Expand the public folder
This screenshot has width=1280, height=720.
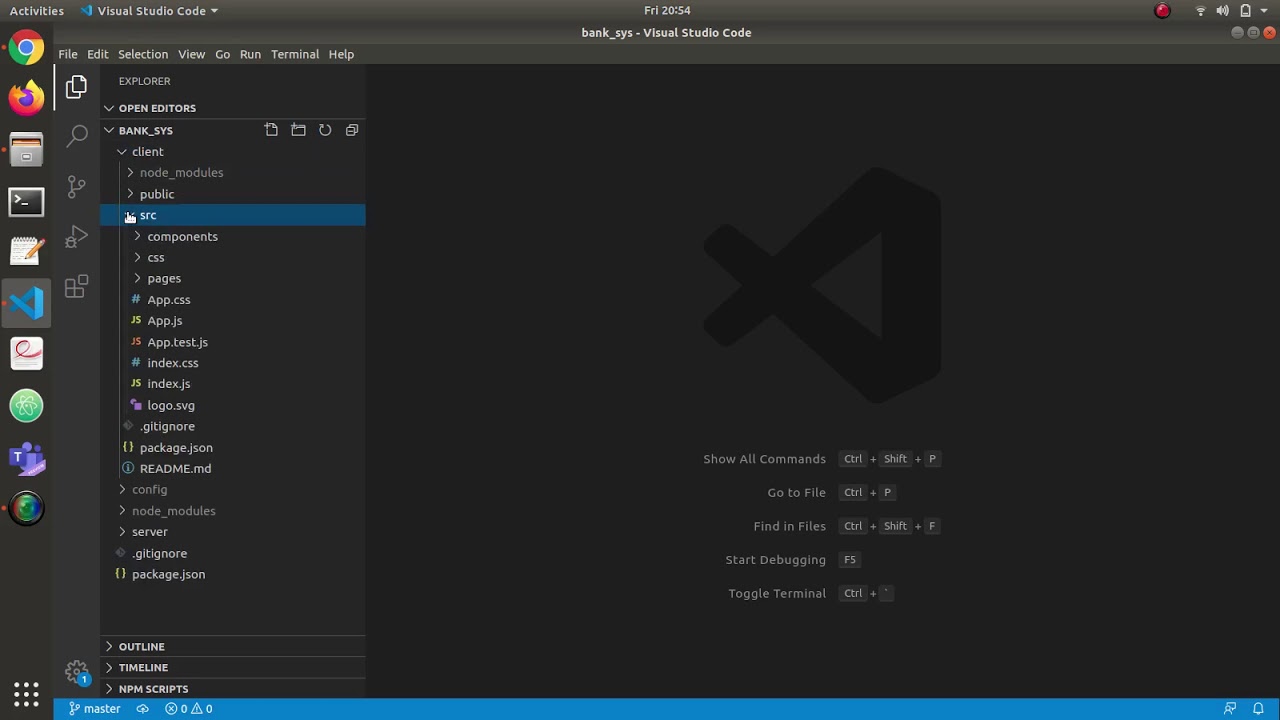[233, 194]
